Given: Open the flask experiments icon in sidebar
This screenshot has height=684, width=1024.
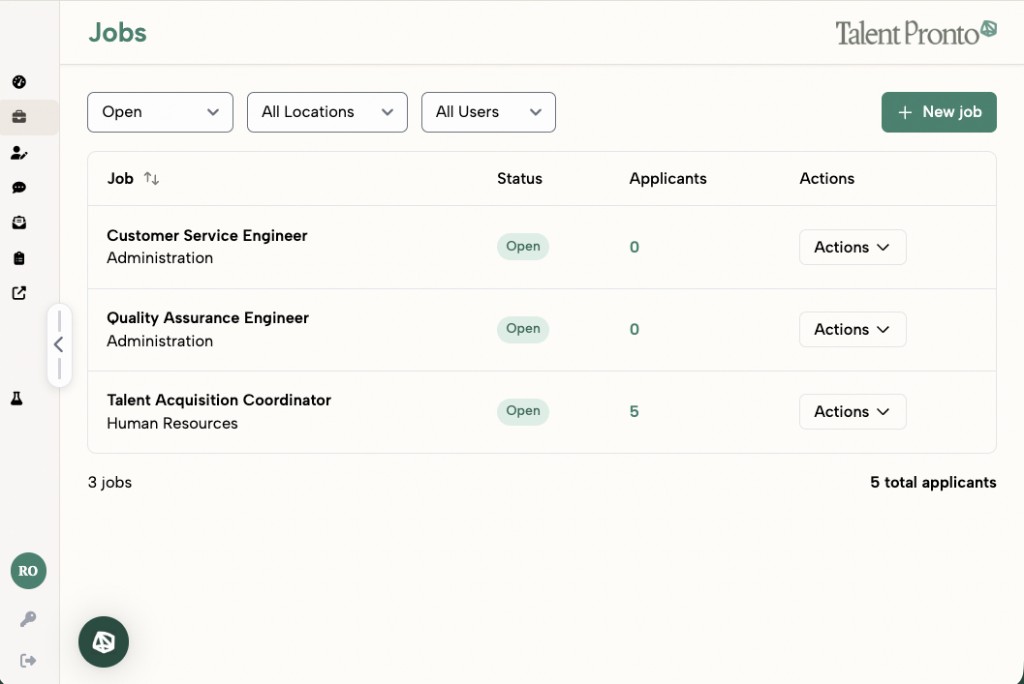Looking at the screenshot, I should (x=17, y=399).
